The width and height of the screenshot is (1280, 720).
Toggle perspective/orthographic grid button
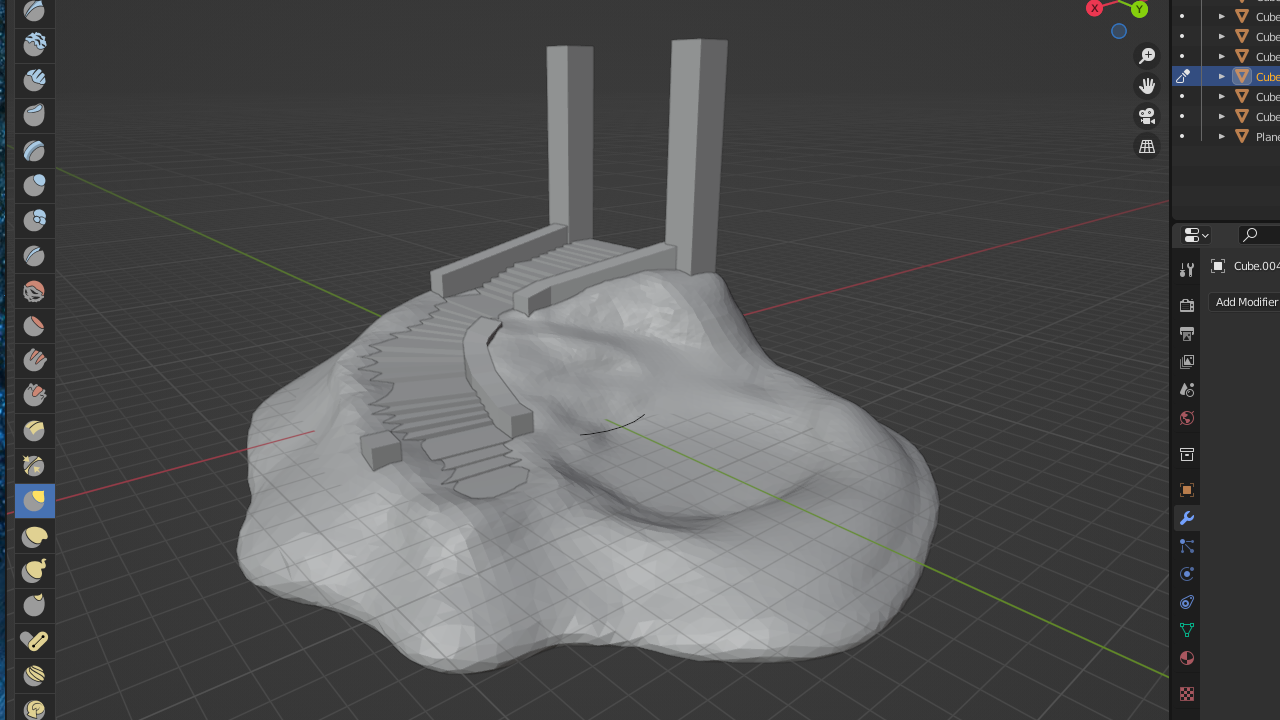tap(1147, 146)
